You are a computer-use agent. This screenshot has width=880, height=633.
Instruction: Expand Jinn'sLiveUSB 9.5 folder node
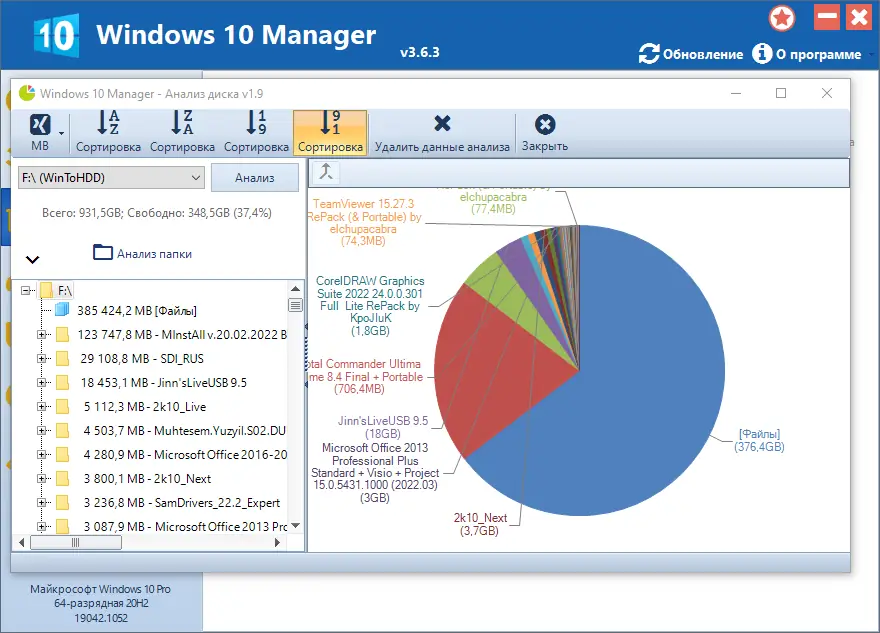click(x=42, y=382)
